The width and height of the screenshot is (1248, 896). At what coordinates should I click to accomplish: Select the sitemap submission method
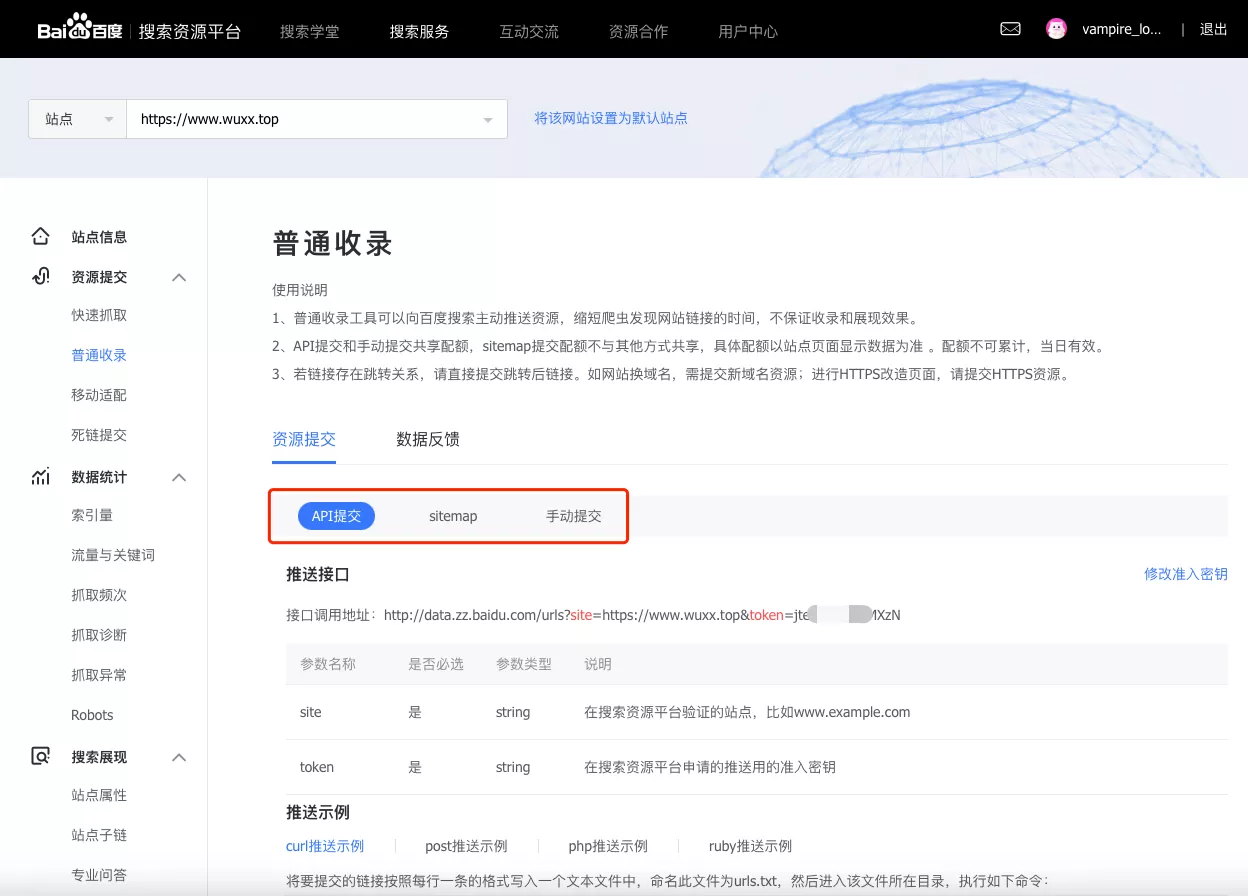point(453,516)
